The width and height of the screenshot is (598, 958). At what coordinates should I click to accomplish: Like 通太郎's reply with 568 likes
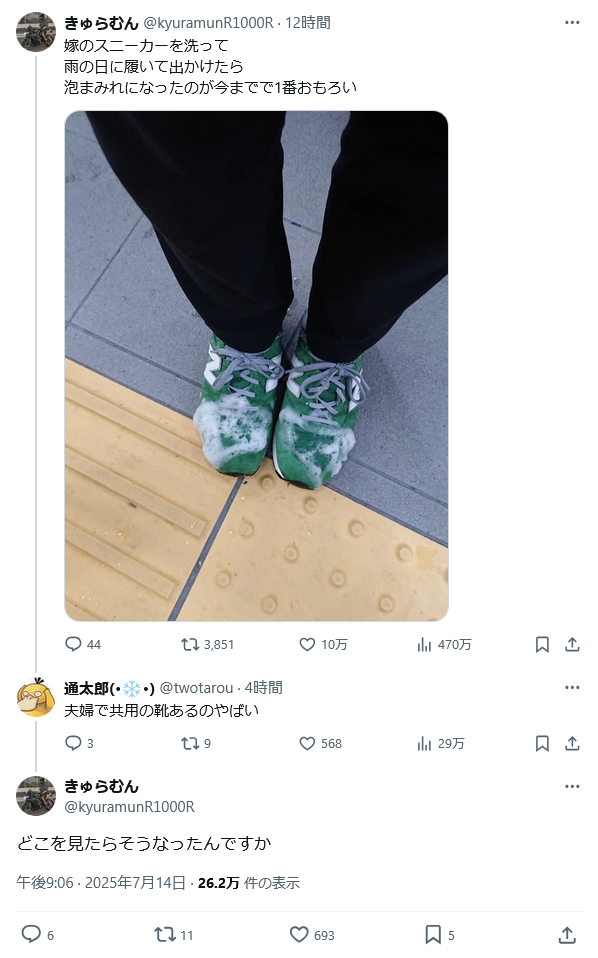tap(307, 743)
